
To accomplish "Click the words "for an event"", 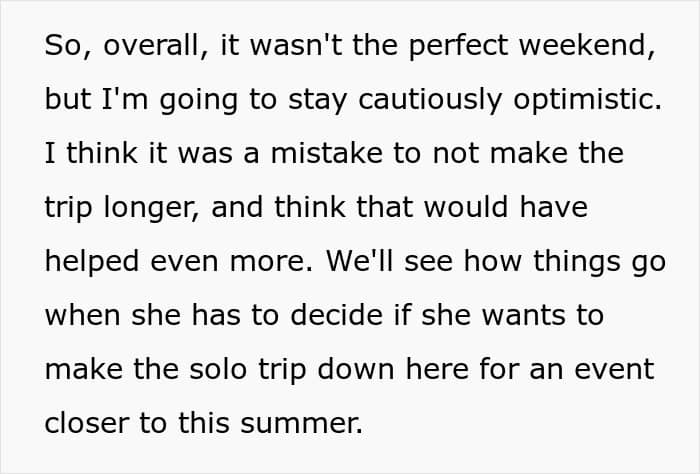I will pyautogui.click(x=567, y=370).
